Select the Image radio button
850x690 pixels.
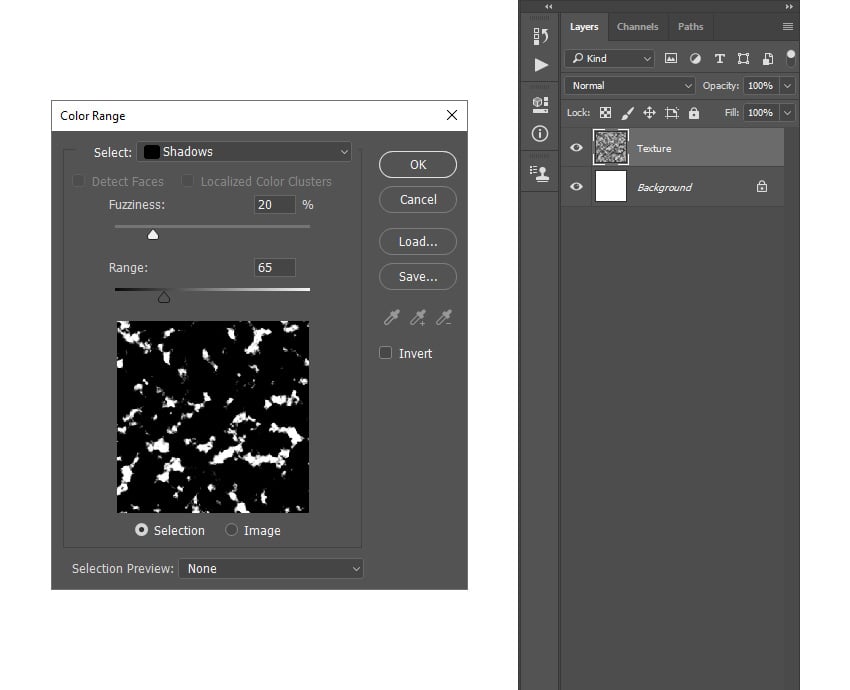[x=232, y=530]
